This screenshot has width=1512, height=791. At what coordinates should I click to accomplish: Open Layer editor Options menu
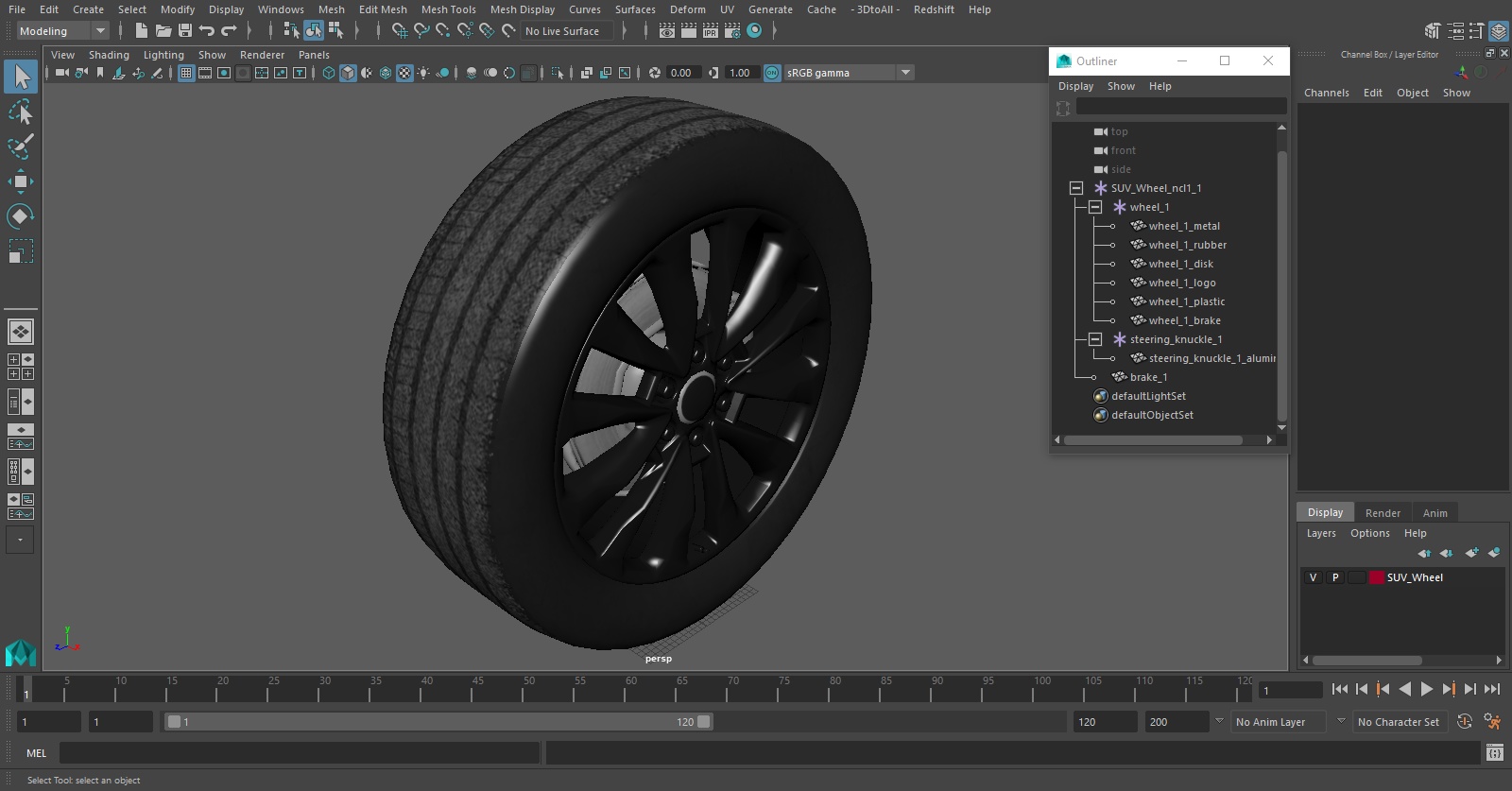click(1369, 533)
